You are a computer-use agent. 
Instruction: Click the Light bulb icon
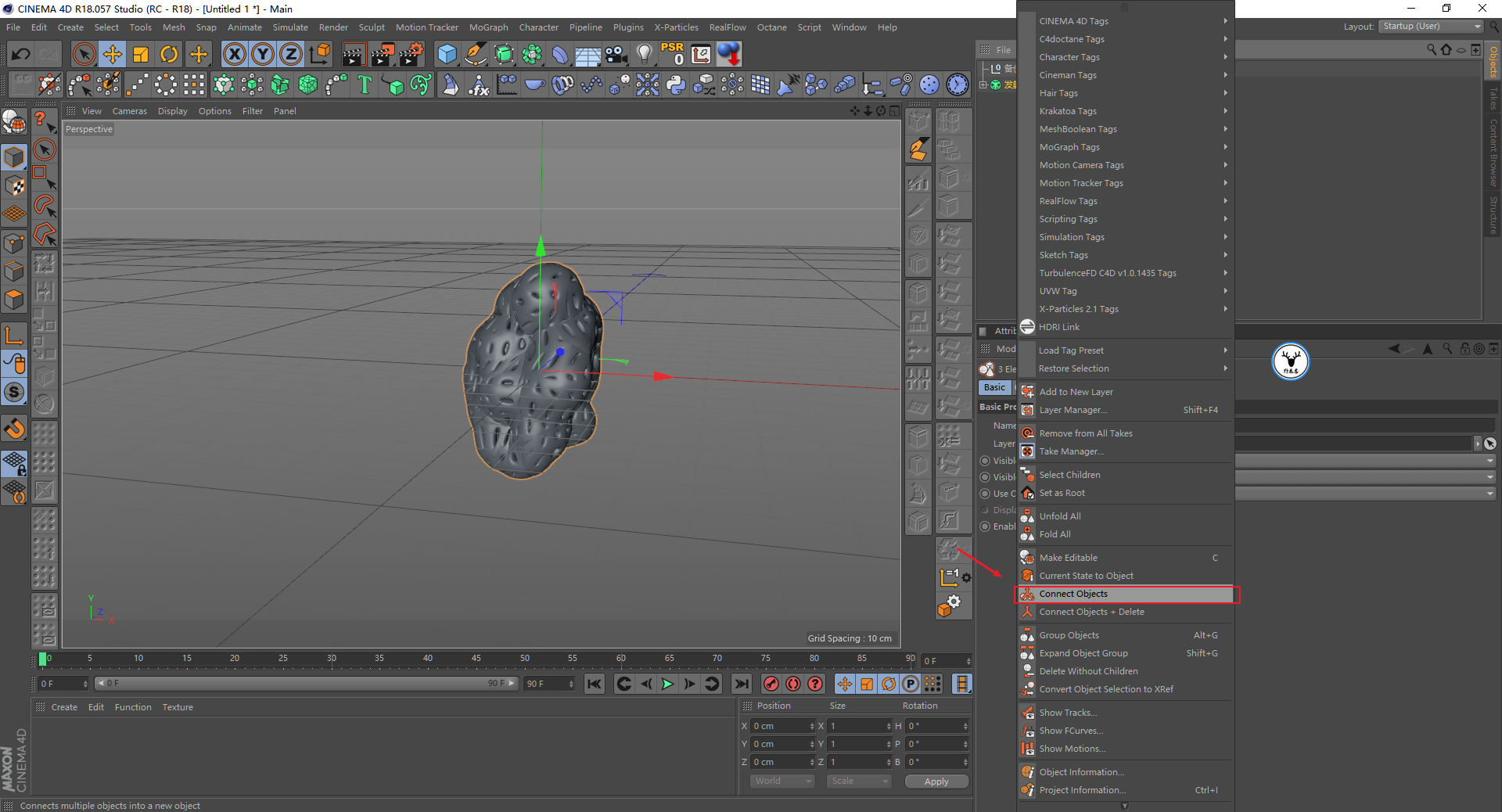pos(645,54)
